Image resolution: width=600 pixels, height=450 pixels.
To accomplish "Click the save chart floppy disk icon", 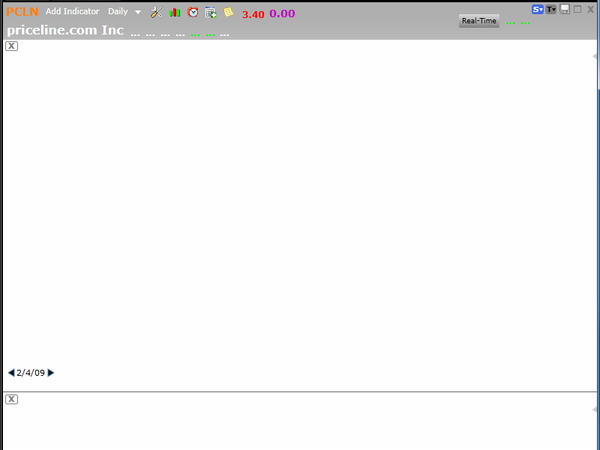I will 565,9.
